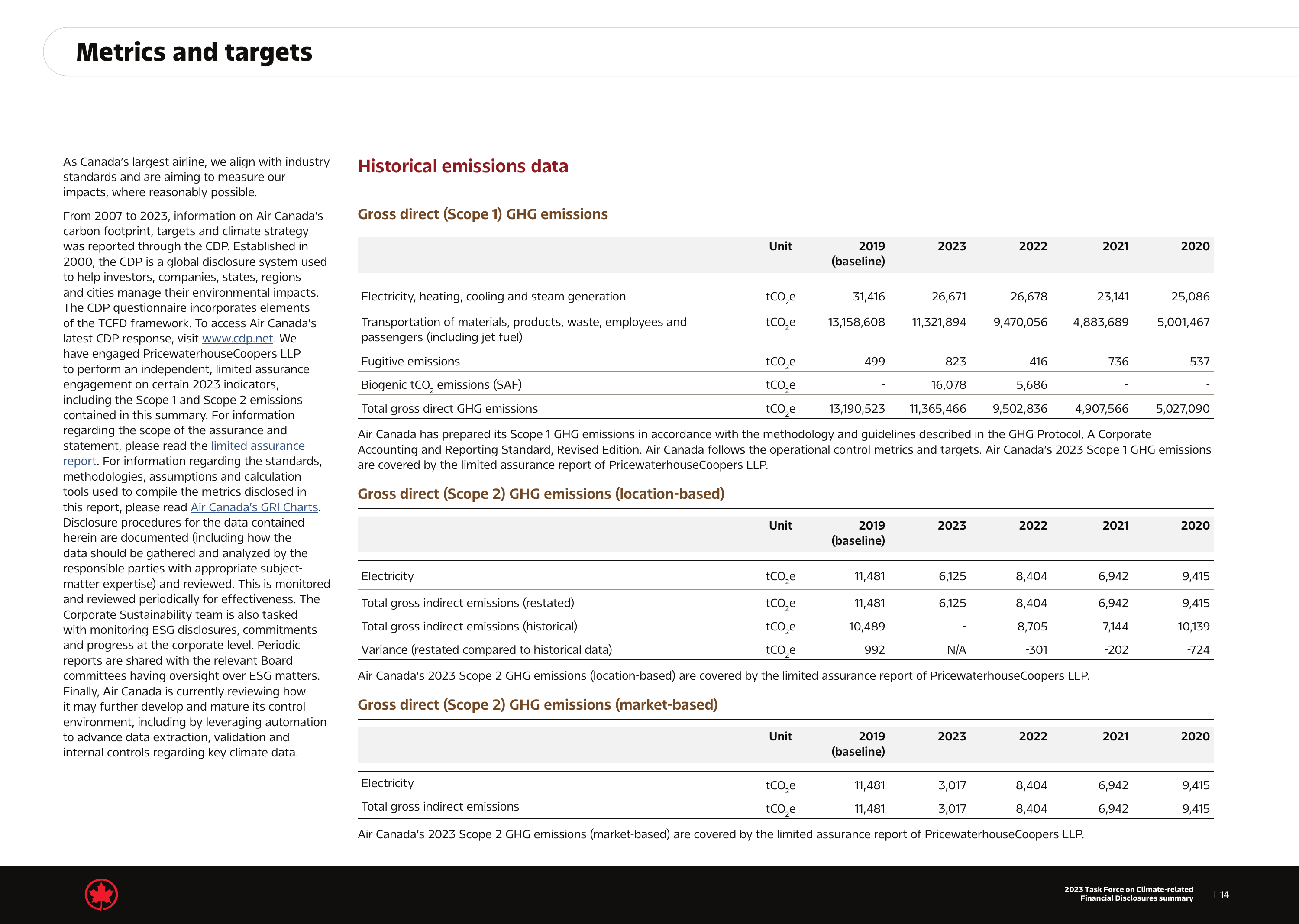Select the 2023 fugitive emissions value 823
The height and width of the screenshot is (924, 1299).
point(955,361)
